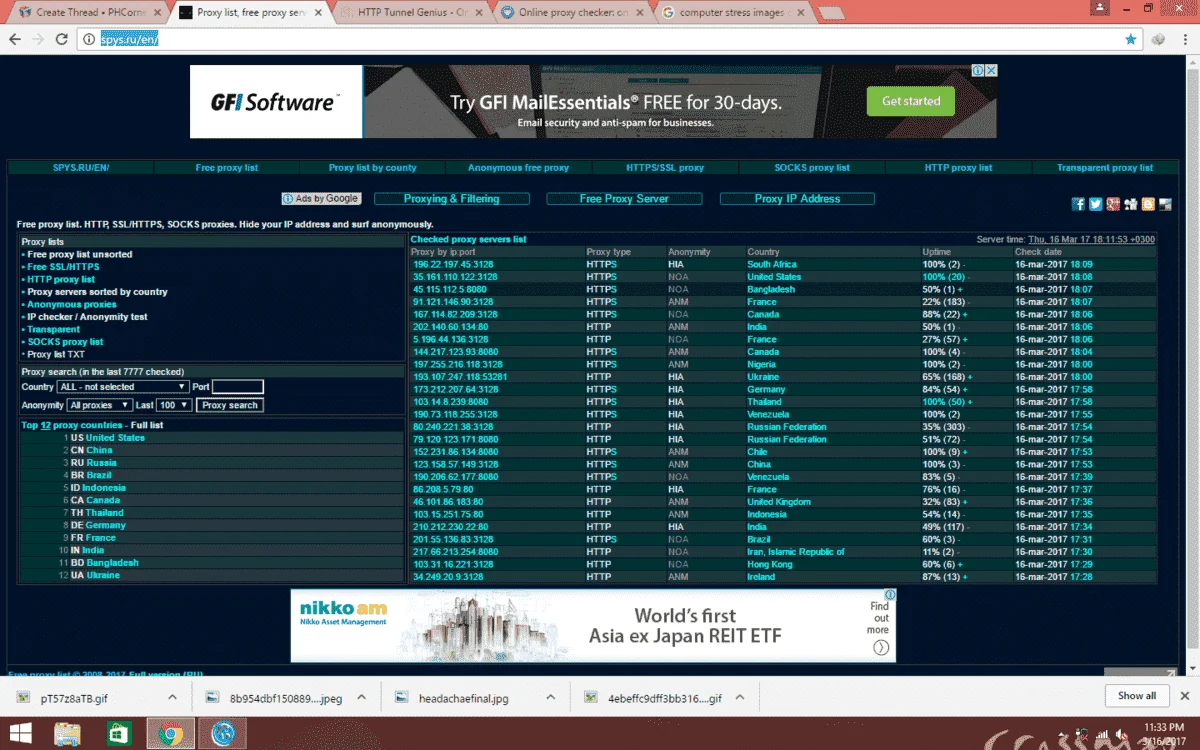This screenshot has height=750, width=1200.
Task: Close the GFI ad with the X icon
Action: pyautogui.click(x=990, y=70)
